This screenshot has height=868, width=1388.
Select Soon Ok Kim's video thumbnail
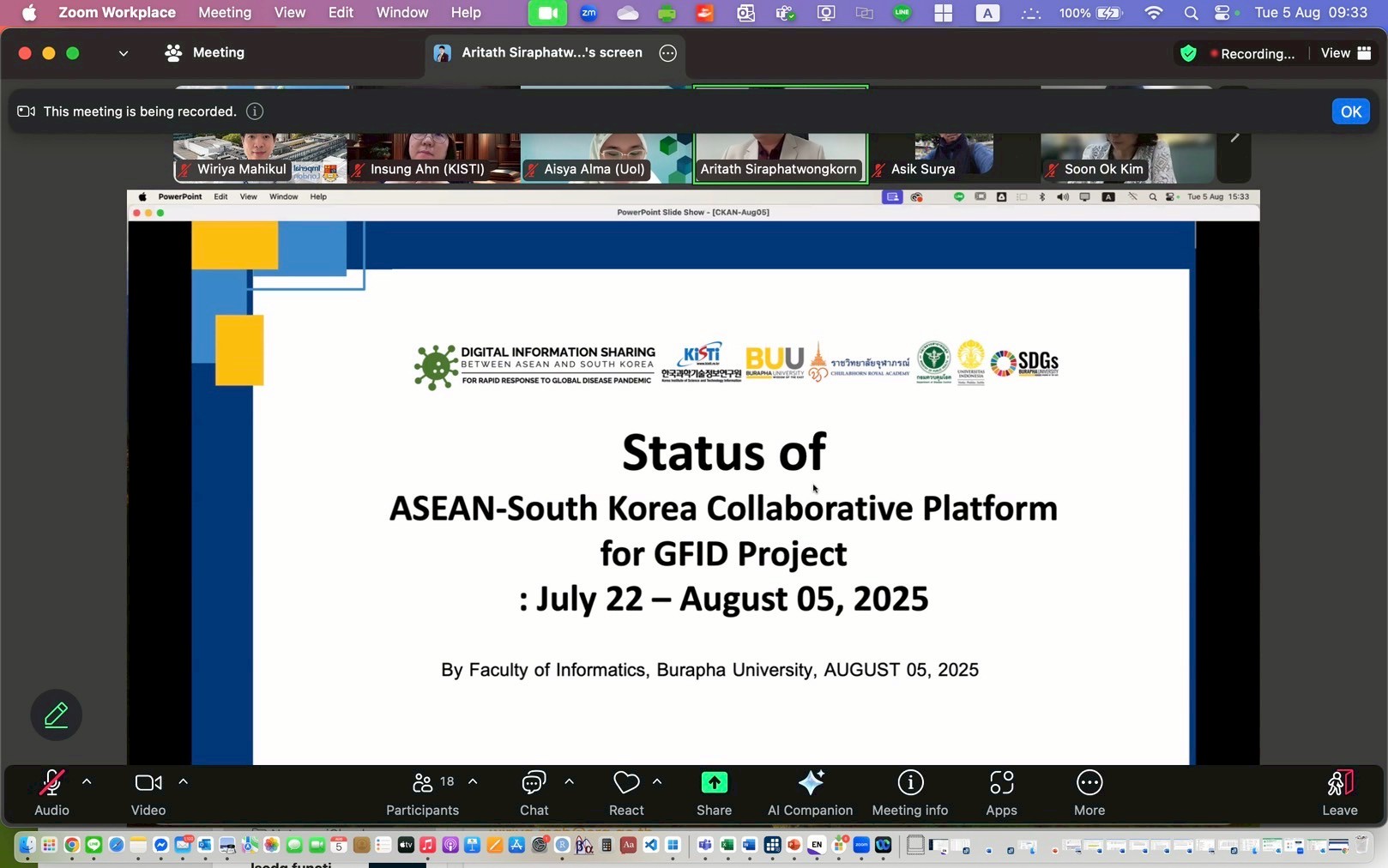tap(1127, 158)
